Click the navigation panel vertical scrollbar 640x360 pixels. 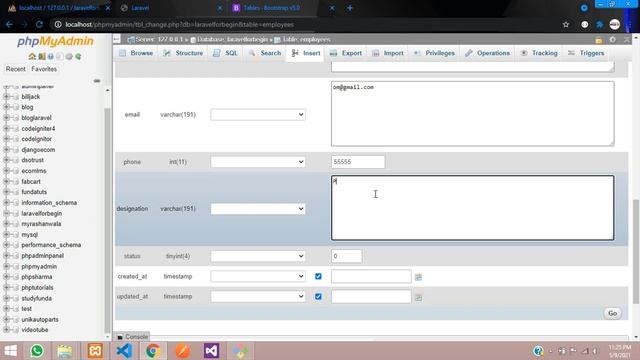[107, 220]
